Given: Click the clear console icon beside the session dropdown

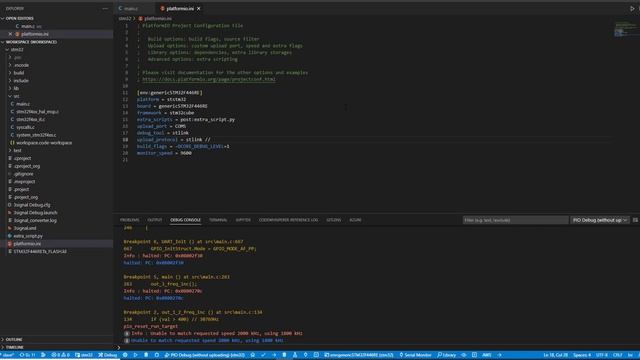Looking at the screenshot, I should click(x=636, y=220).
